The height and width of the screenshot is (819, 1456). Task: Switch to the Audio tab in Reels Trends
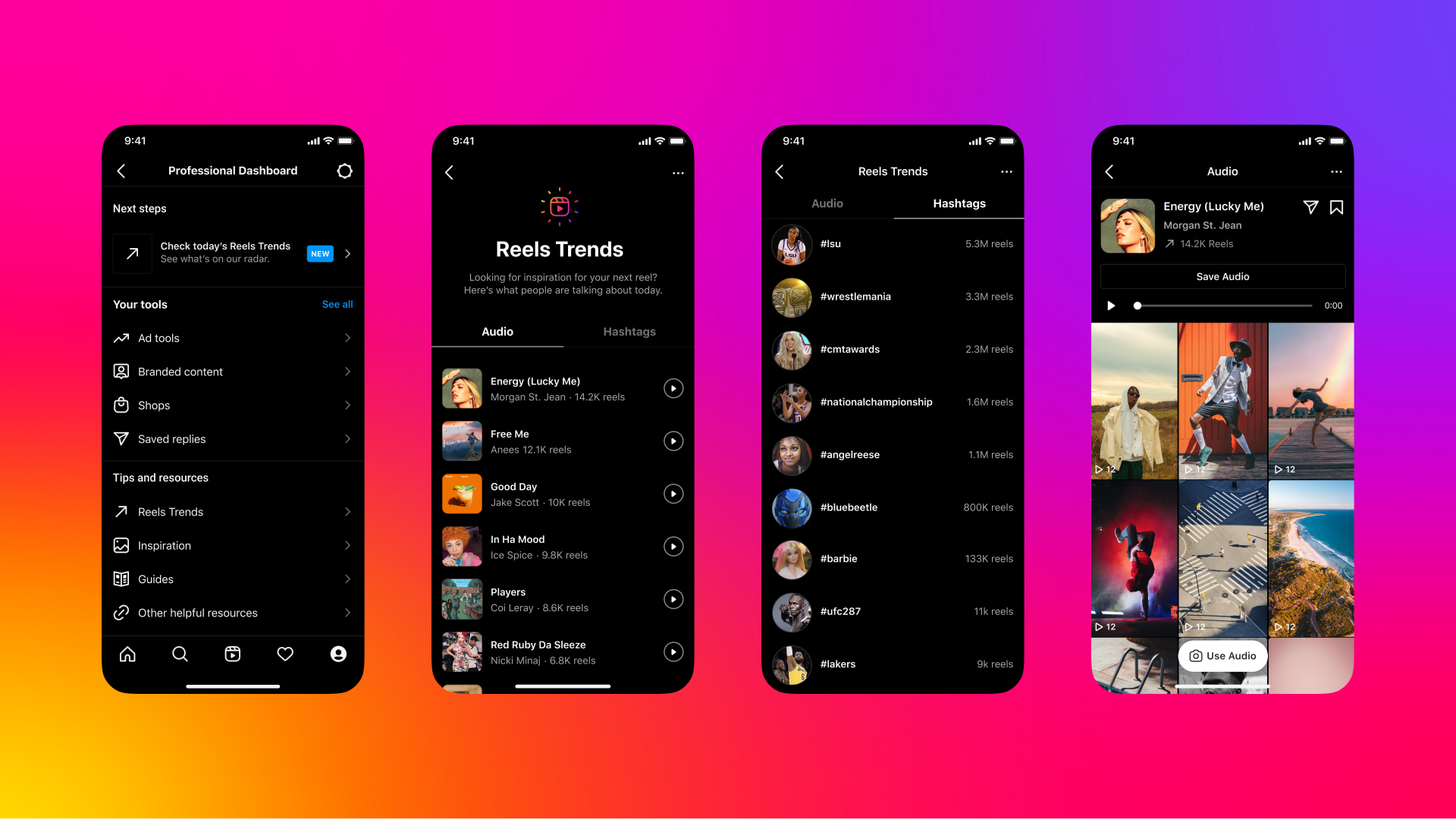coord(827,204)
